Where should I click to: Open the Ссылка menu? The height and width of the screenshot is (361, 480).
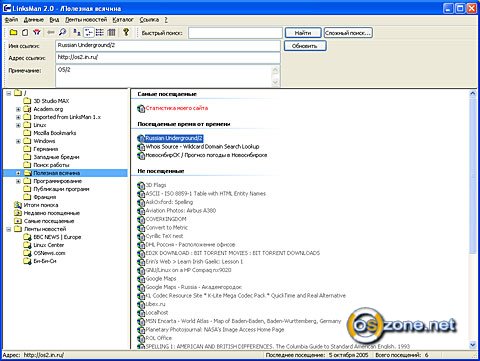click(x=149, y=20)
